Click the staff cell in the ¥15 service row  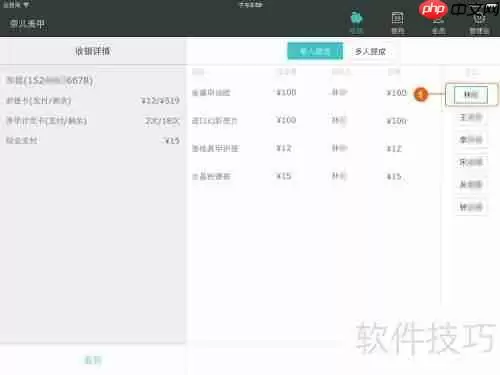[x=339, y=176]
